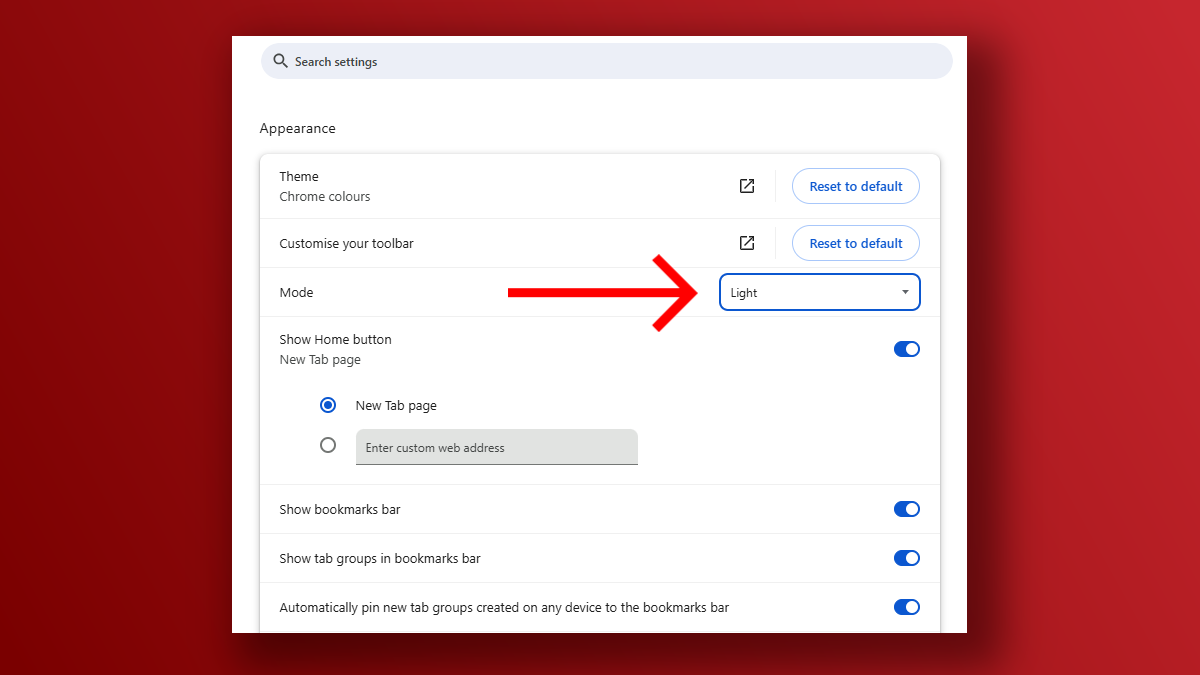Viewport: 1200px width, 675px height.
Task: Turn off the Show Home button toggle
Action: 906,349
